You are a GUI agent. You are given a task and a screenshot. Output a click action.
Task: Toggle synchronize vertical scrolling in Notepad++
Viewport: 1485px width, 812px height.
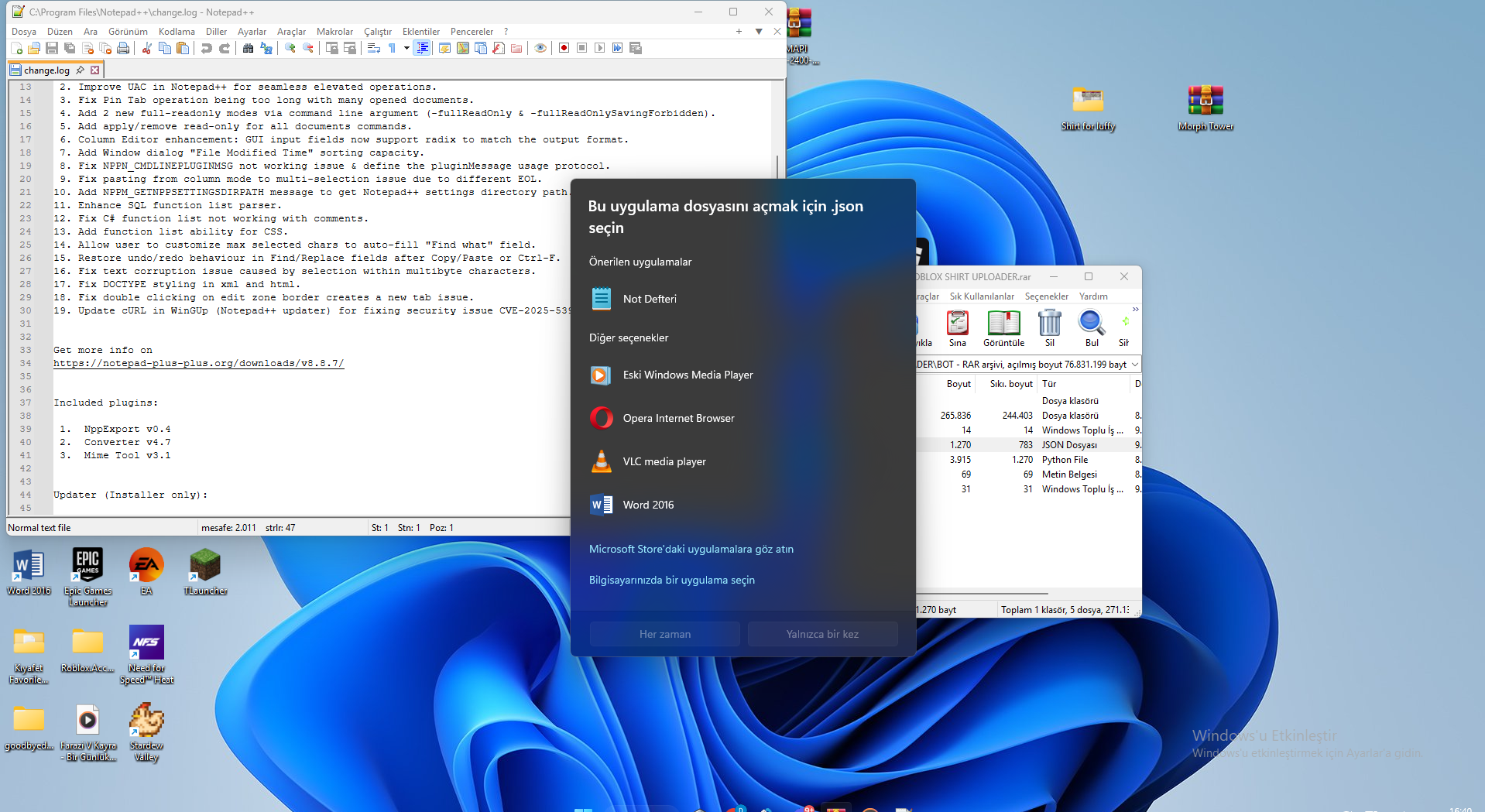coord(331,48)
